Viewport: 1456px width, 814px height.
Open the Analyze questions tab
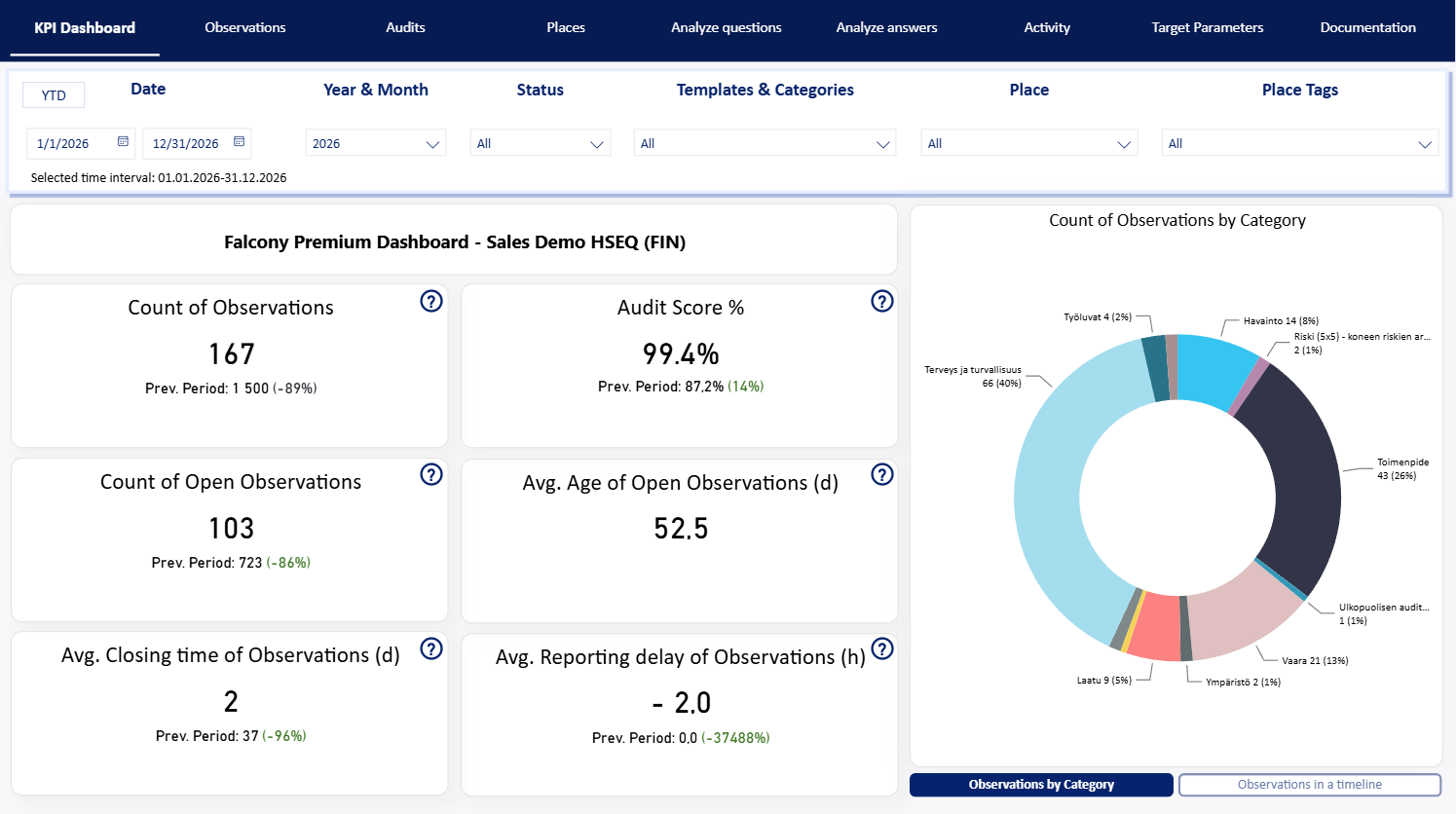click(726, 27)
